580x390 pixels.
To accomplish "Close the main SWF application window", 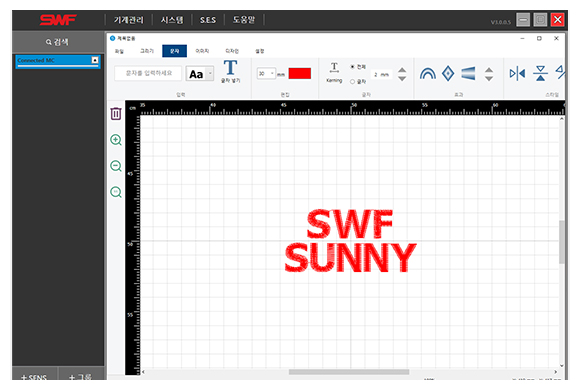I will tap(557, 20).
